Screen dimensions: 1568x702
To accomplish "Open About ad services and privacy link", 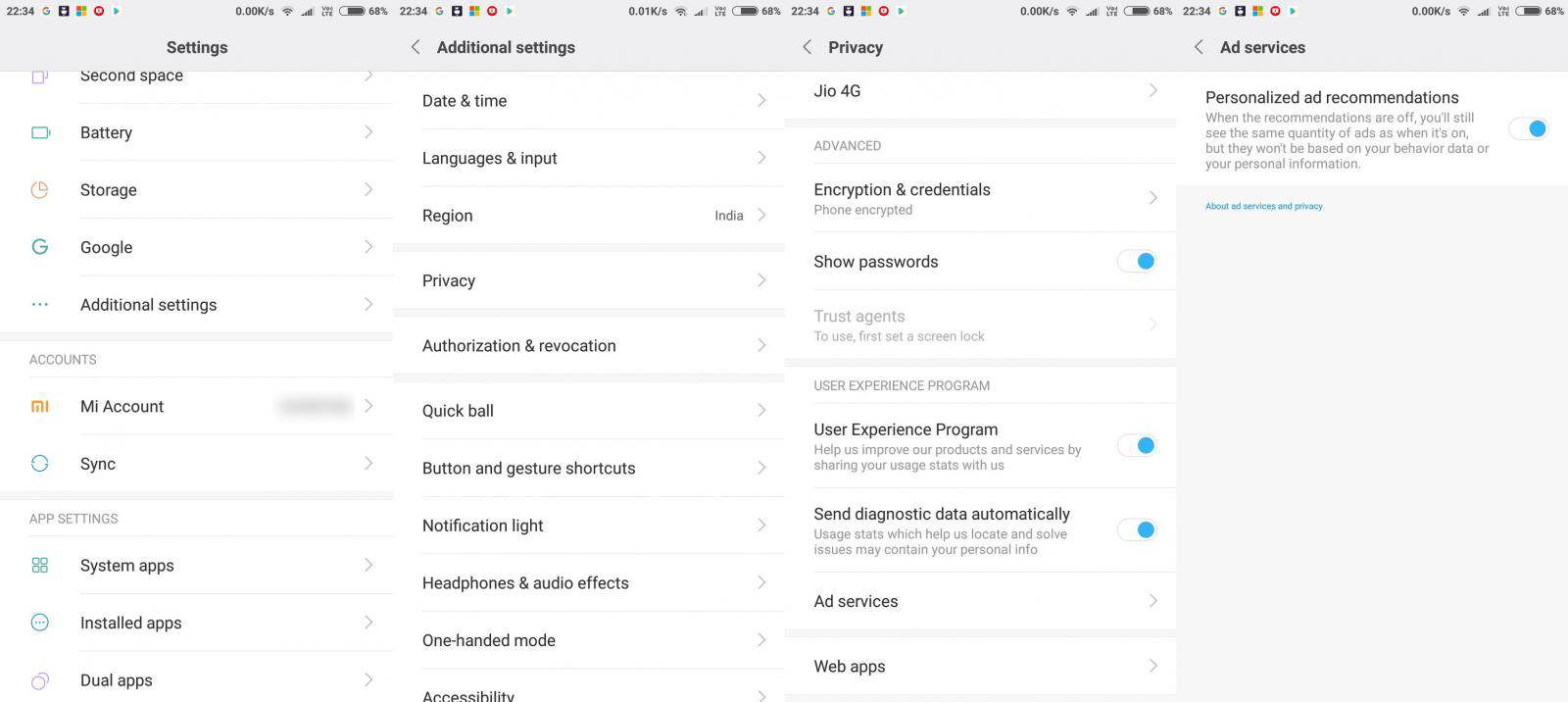I will (x=1264, y=206).
